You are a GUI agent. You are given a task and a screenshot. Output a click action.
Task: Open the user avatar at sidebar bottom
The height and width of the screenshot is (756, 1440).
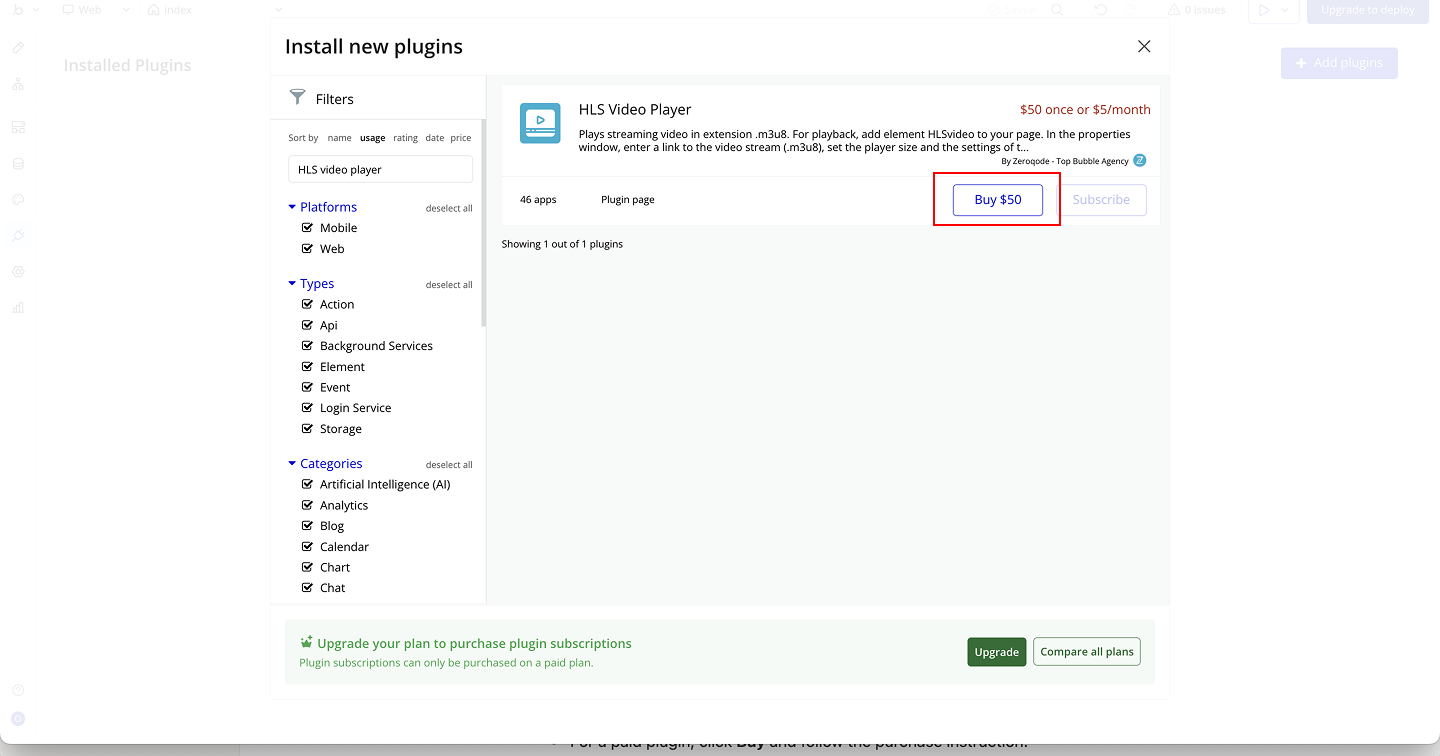coord(18,719)
